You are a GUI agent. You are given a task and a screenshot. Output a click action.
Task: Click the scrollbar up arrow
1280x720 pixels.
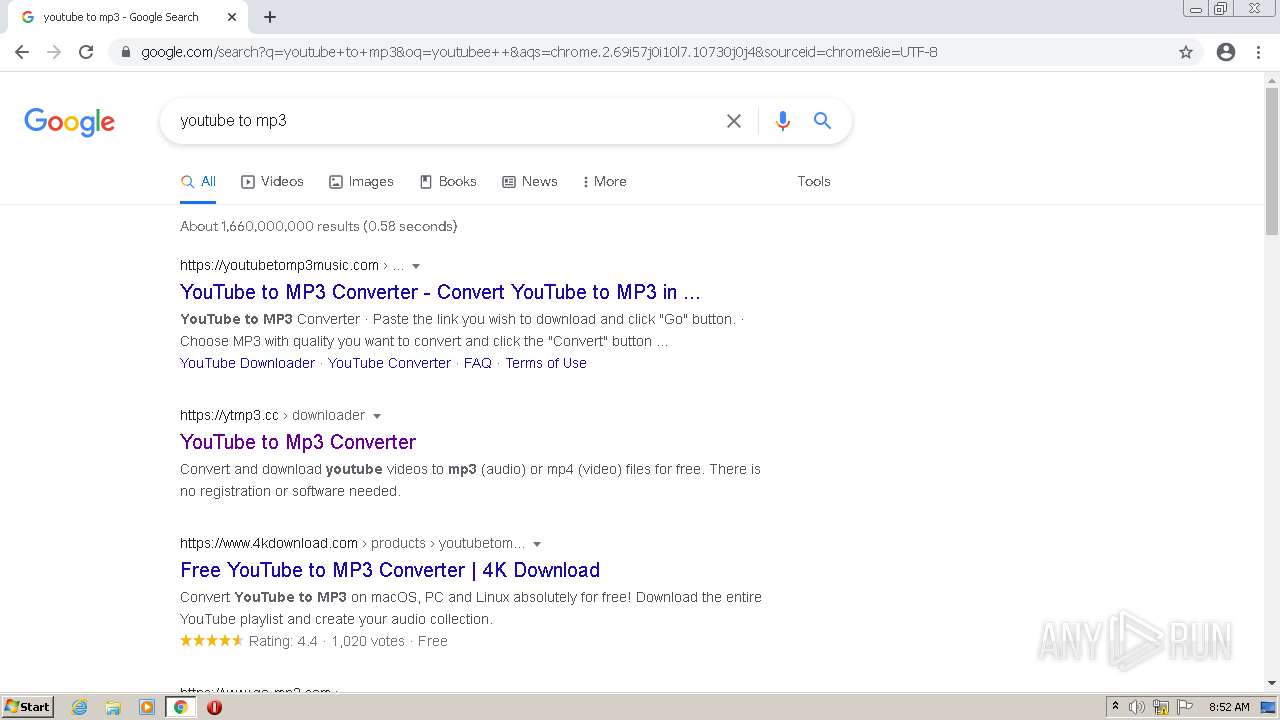[x=1272, y=80]
